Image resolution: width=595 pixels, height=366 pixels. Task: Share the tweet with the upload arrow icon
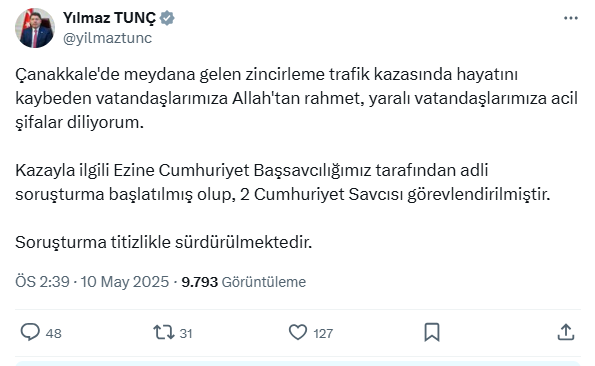coord(566,332)
